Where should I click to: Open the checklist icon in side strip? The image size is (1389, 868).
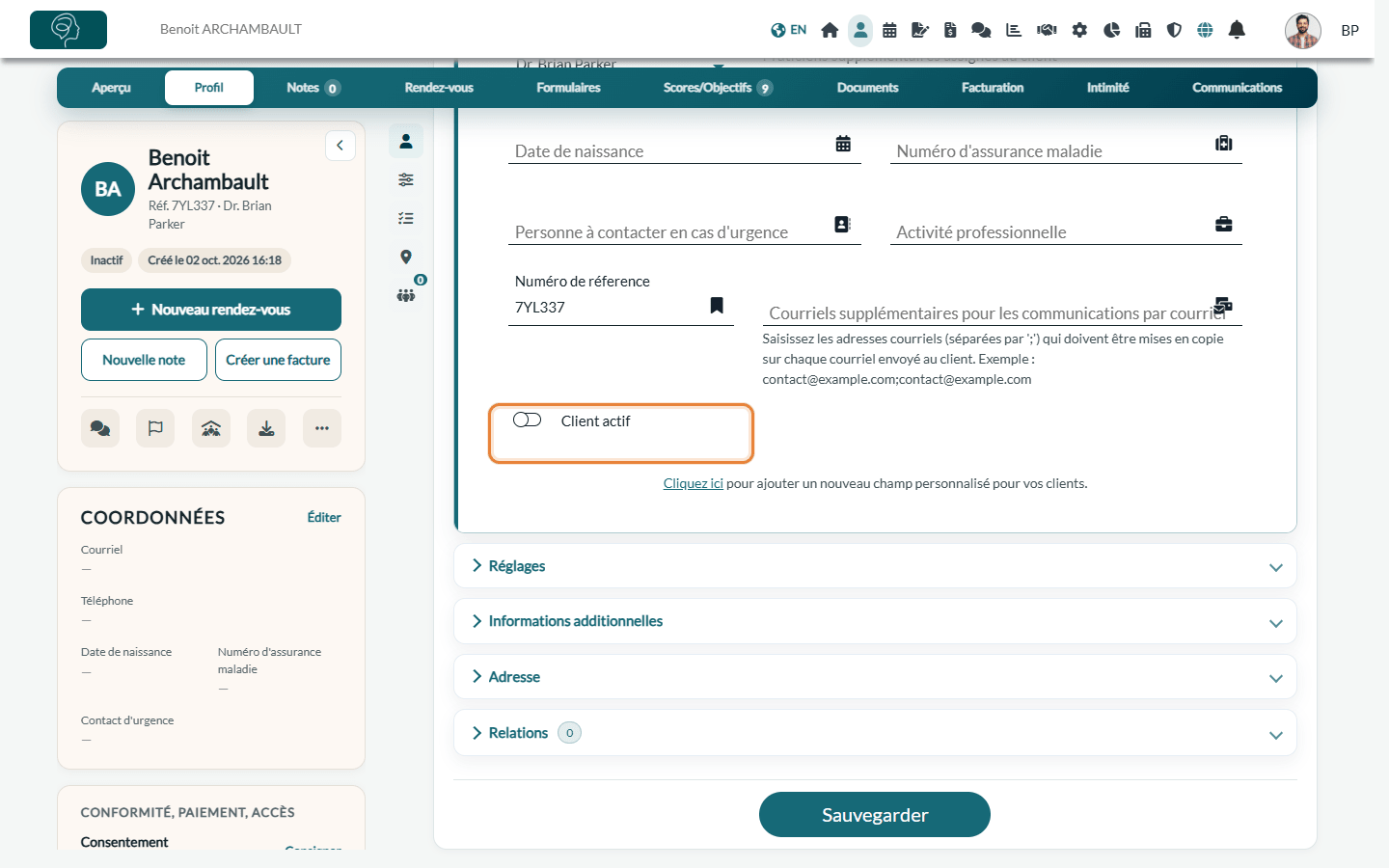tap(406, 218)
